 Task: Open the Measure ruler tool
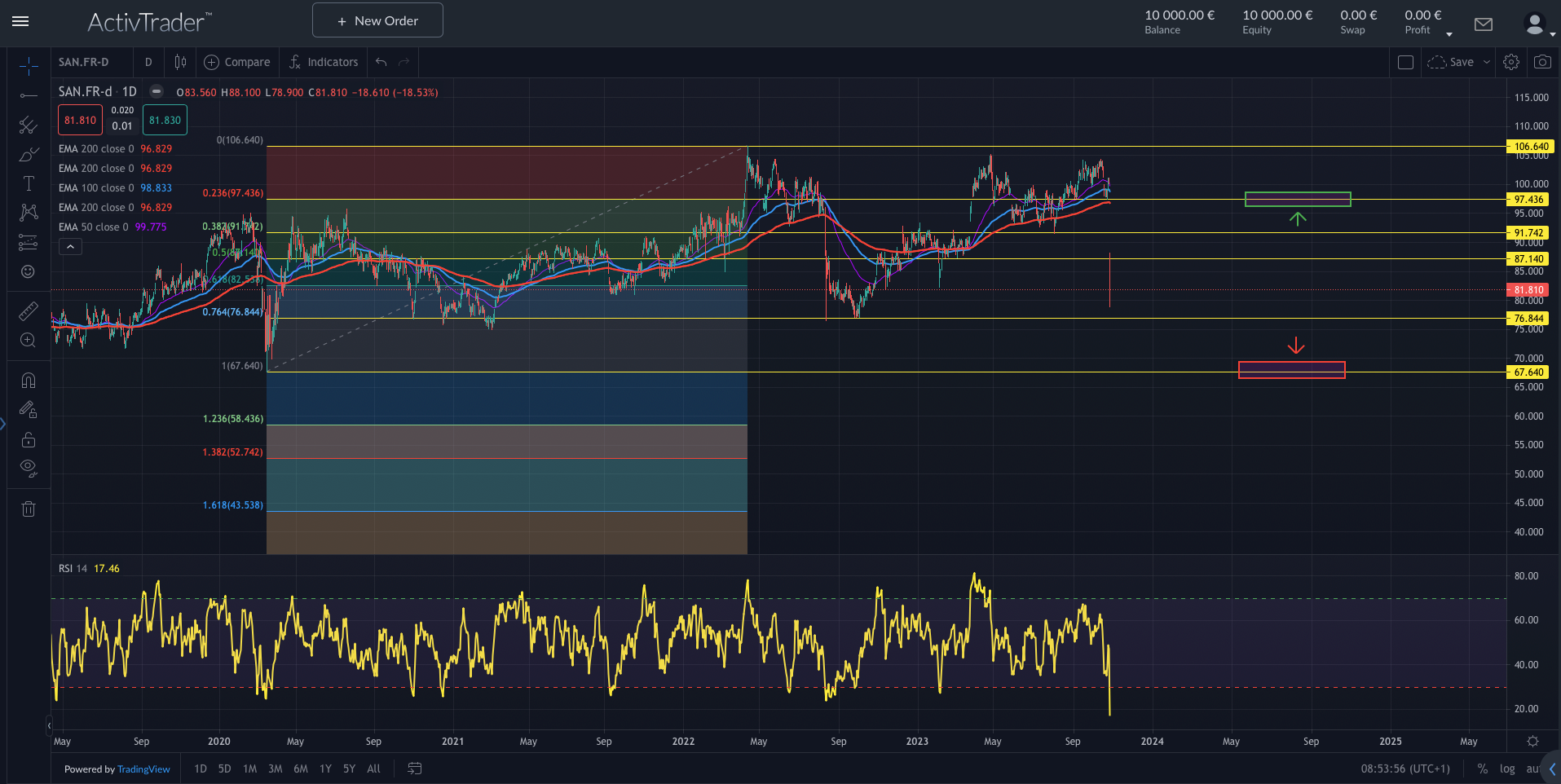coord(29,311)
